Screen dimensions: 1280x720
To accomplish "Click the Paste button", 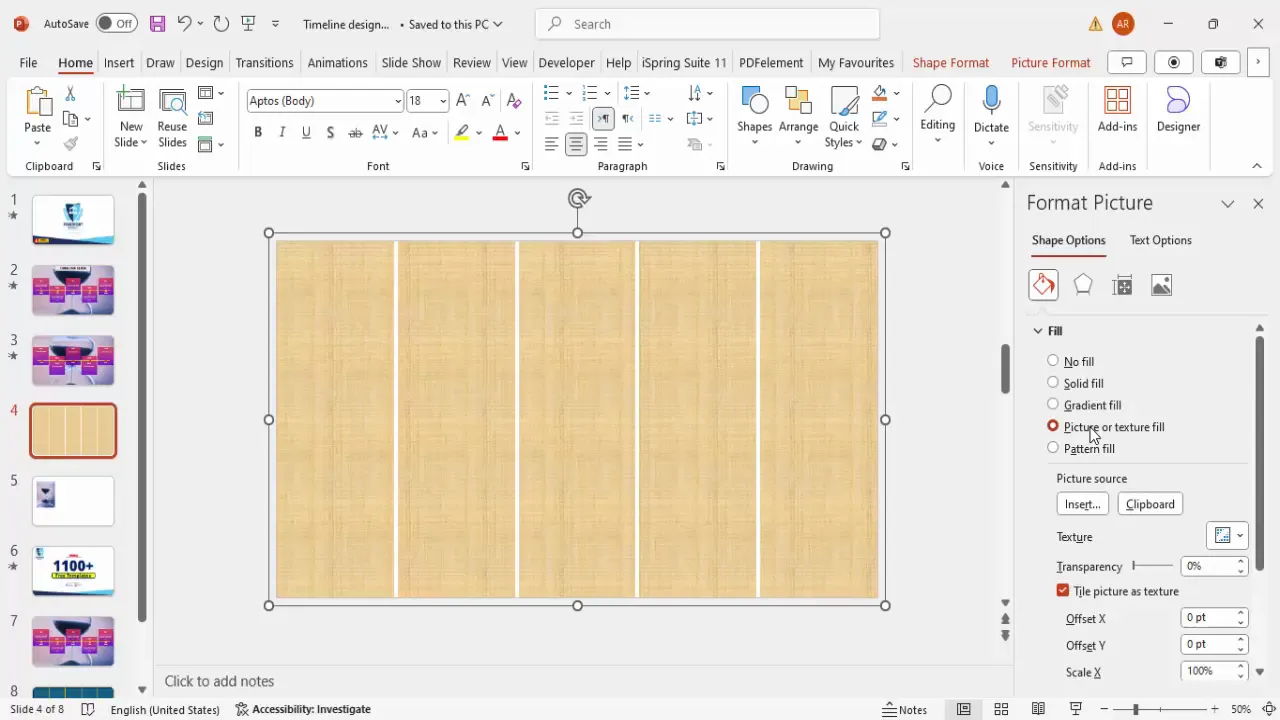I will coord(37,110).
